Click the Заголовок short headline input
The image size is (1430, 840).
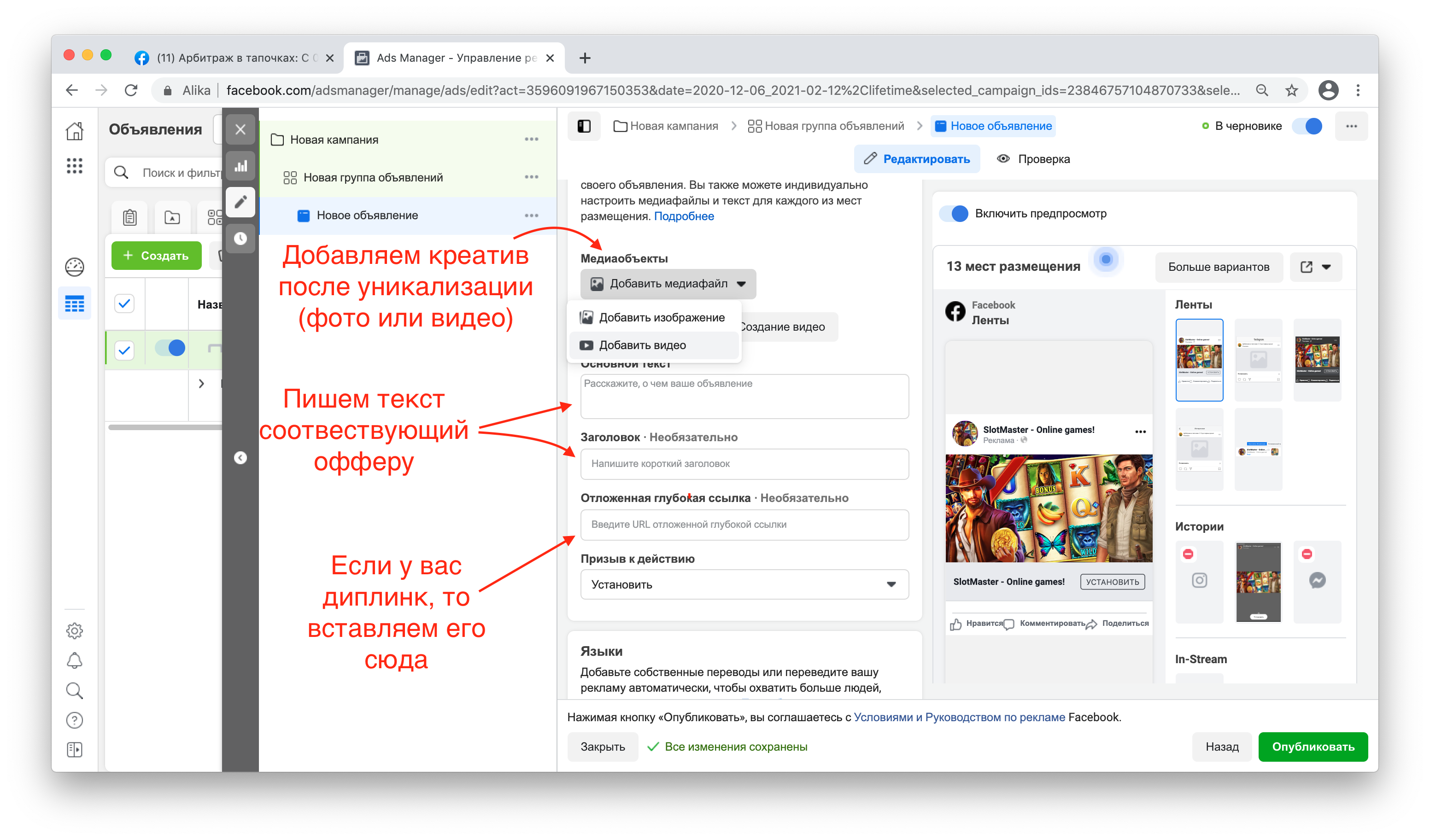[x=744, y=464]
